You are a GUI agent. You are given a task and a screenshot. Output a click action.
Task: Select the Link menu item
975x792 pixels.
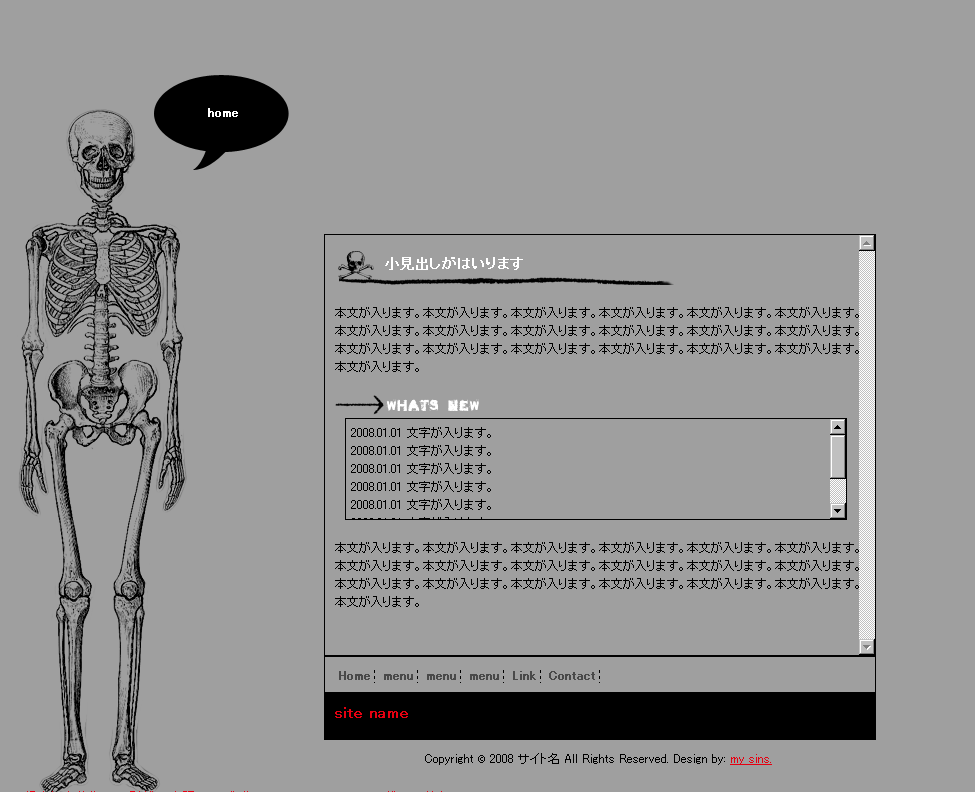pyautogui.click(x=524, y=676)
